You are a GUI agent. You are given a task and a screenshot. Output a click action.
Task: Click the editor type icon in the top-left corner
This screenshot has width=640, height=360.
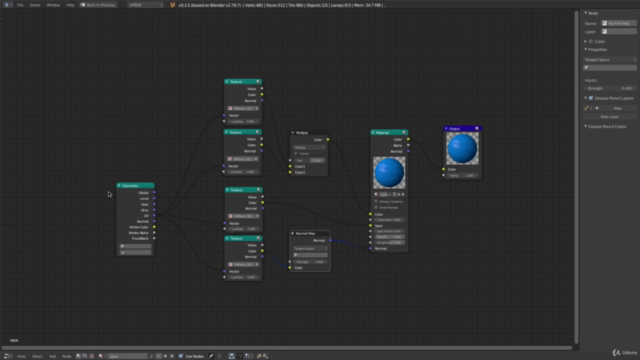click(7, 5)
